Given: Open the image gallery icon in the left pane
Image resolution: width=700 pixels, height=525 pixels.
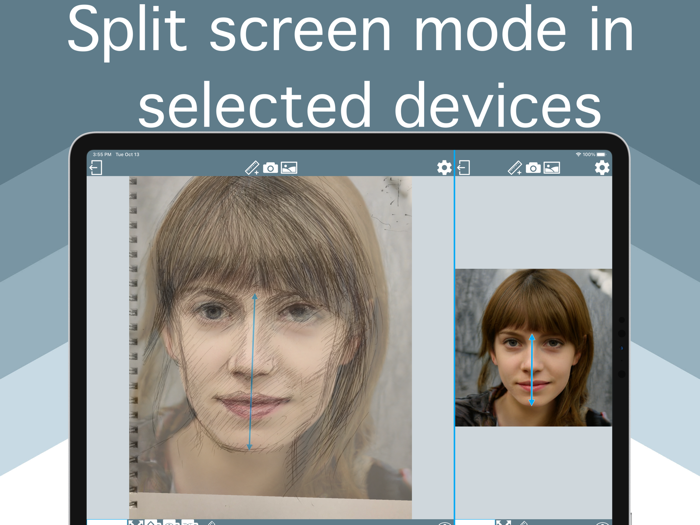Looking at the screenshot, I should click(x=289, y=168).
